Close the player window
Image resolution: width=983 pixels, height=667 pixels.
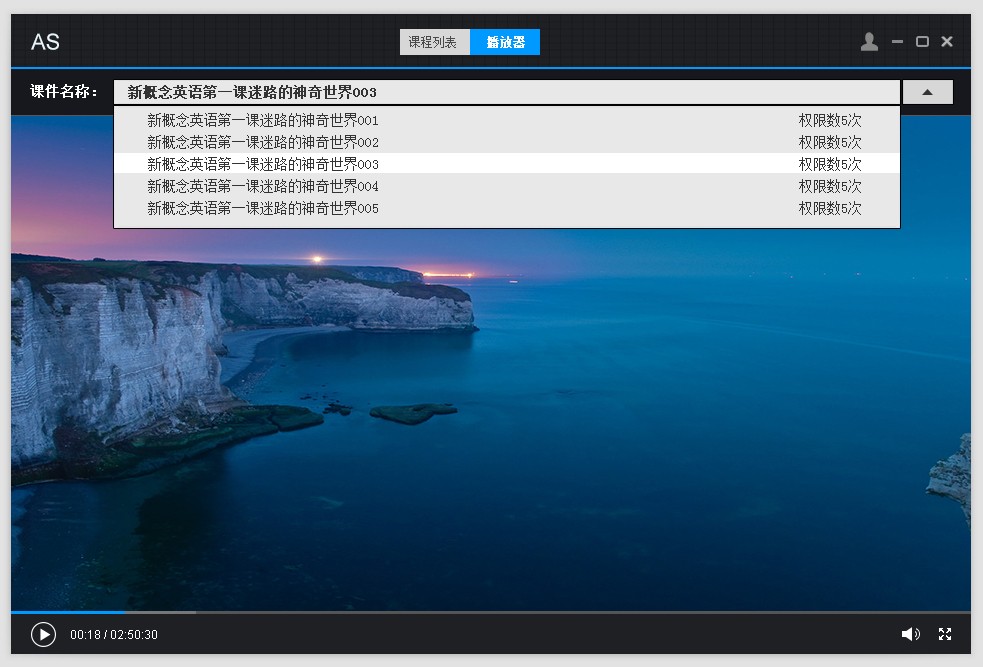point(947,42)
